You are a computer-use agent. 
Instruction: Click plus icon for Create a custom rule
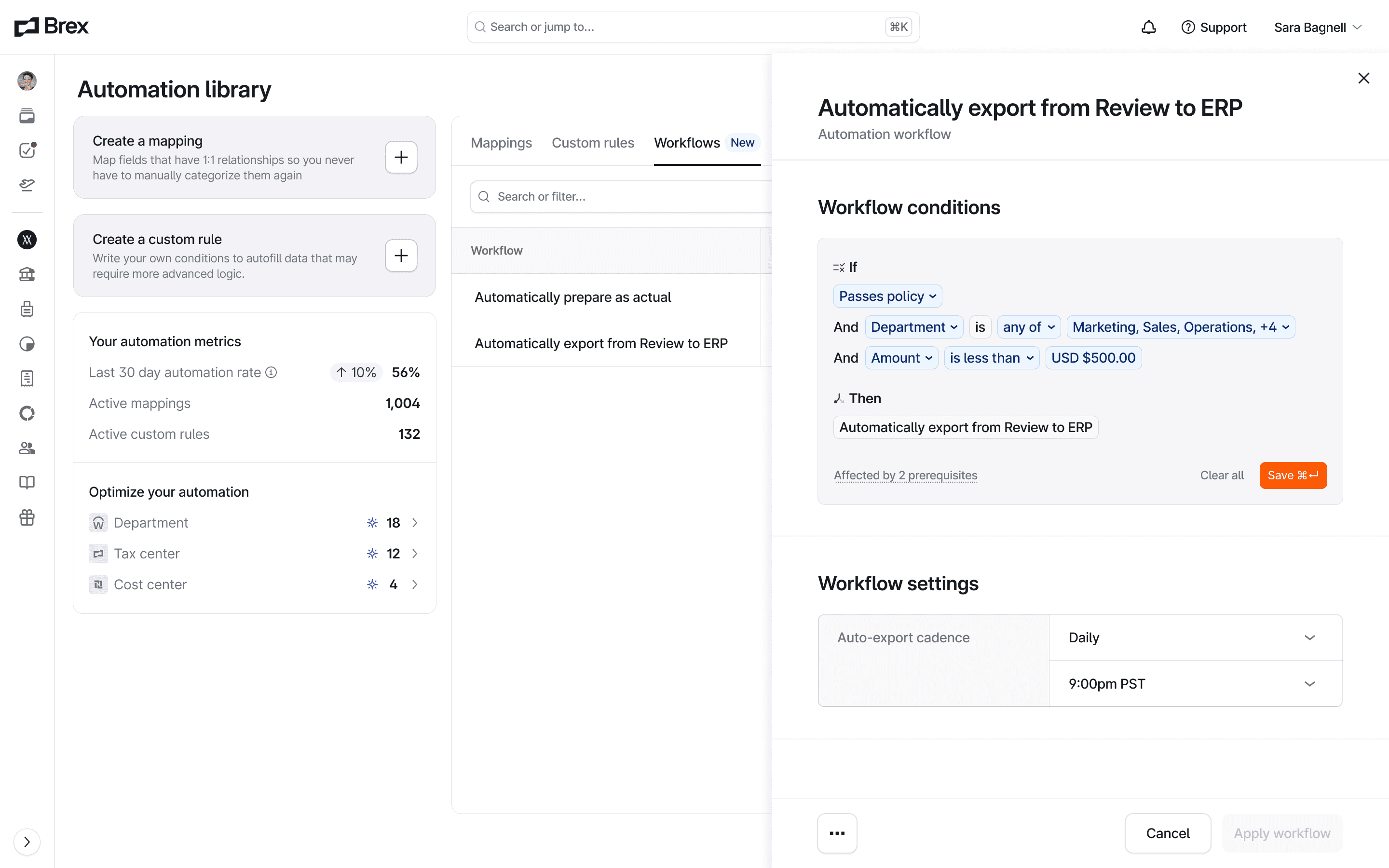(401, 256)
